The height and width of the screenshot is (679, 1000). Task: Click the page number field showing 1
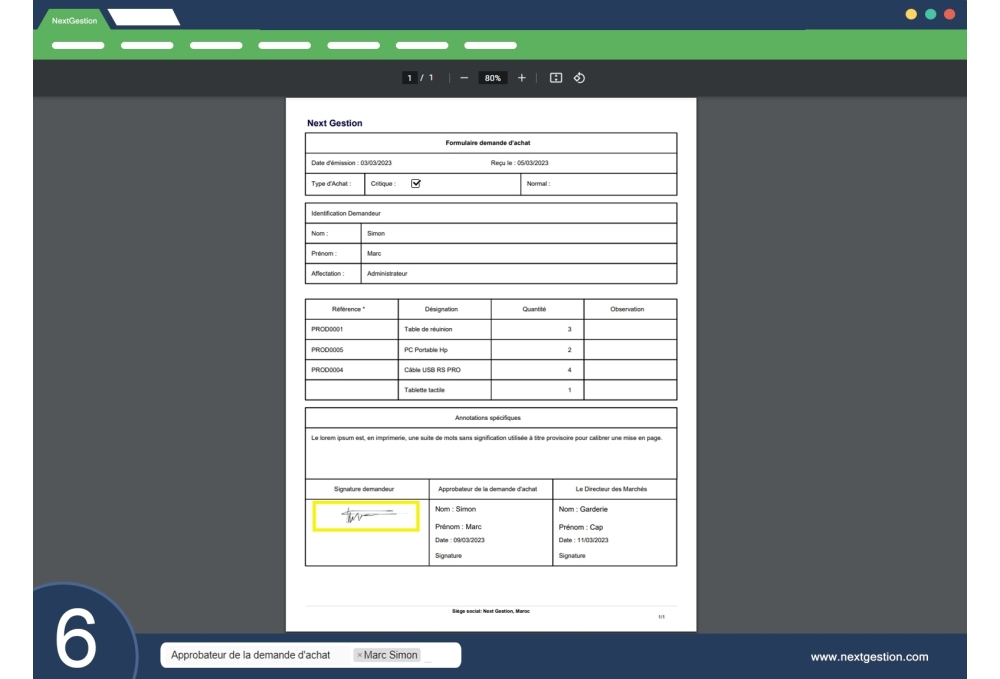409,75
